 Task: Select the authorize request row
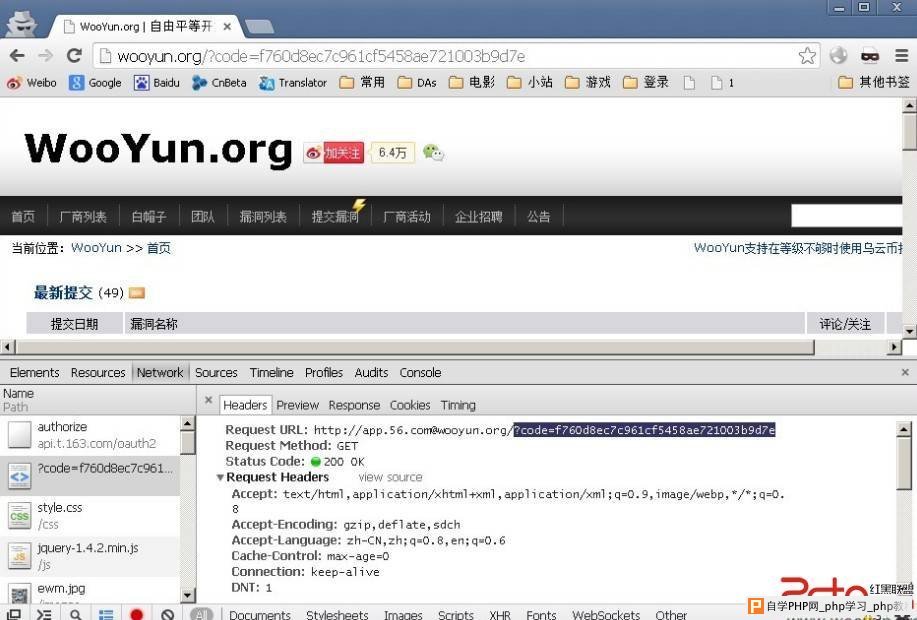click(x=90, y=435)
